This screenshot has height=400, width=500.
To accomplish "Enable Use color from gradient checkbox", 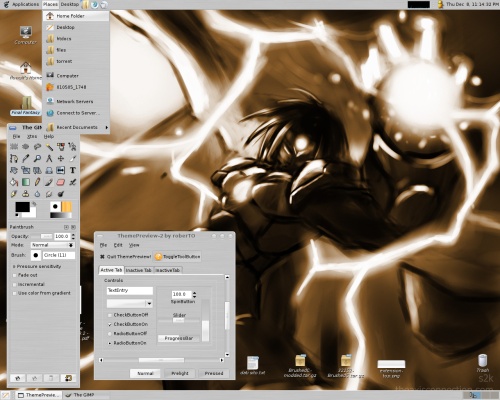I will click(x=14, y=293).
